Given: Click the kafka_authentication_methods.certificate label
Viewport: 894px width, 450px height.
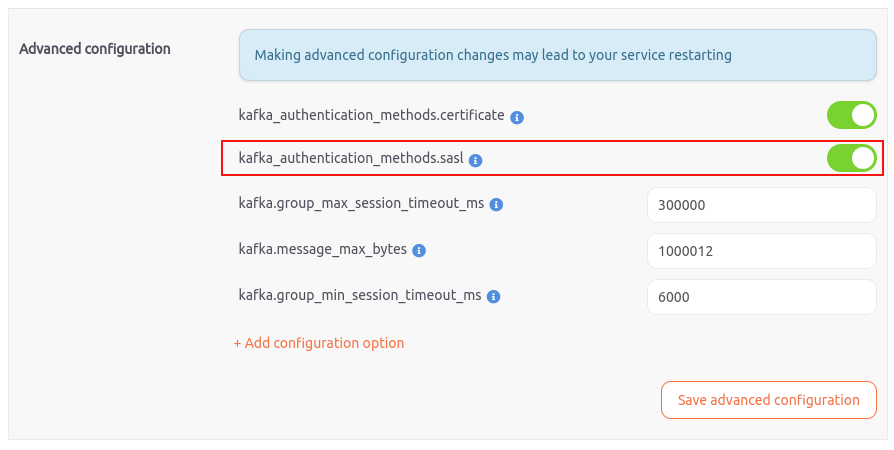Looking at the screenshot, I should (x=371, y=115).
